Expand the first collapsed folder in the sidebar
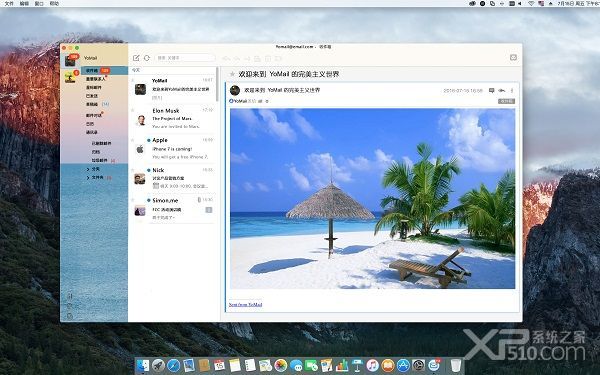 pos(88,169)
